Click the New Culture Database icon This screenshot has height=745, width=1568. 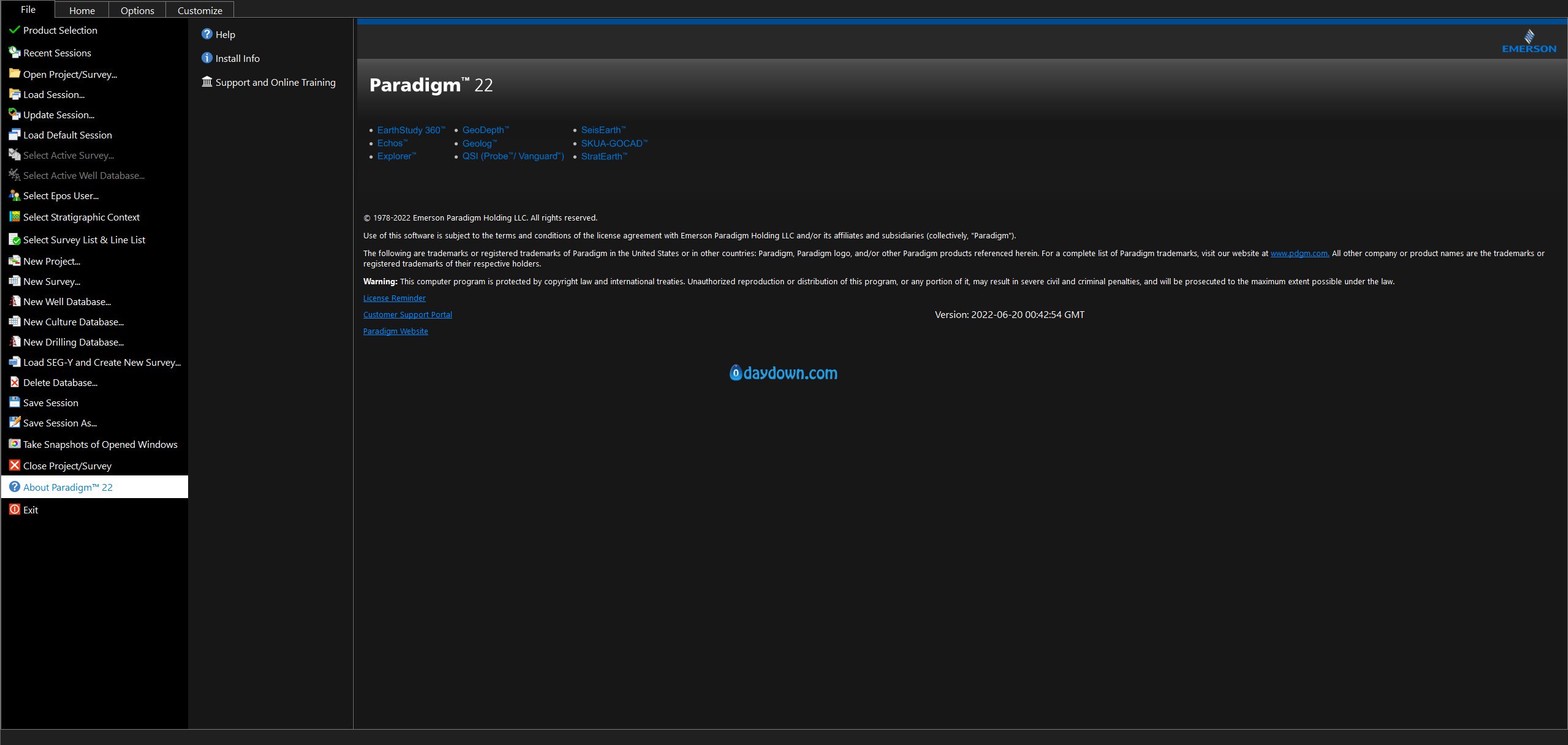(x=15, y=322)
